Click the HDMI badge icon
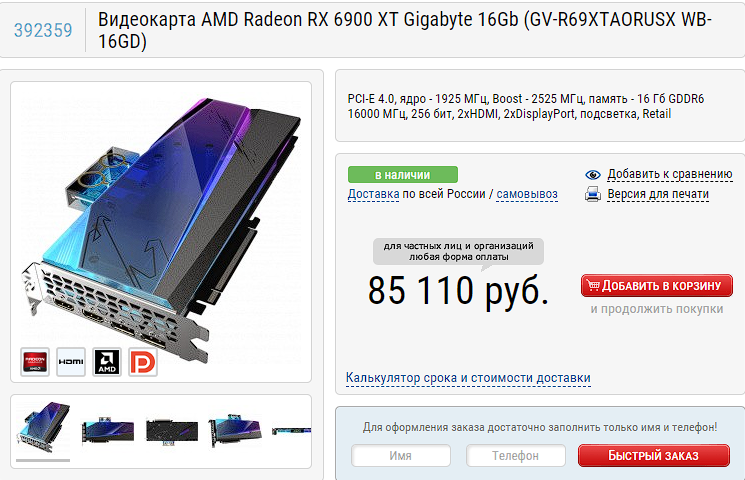Image resolution: width=745 pixels, height=480 pixels. 71,362
